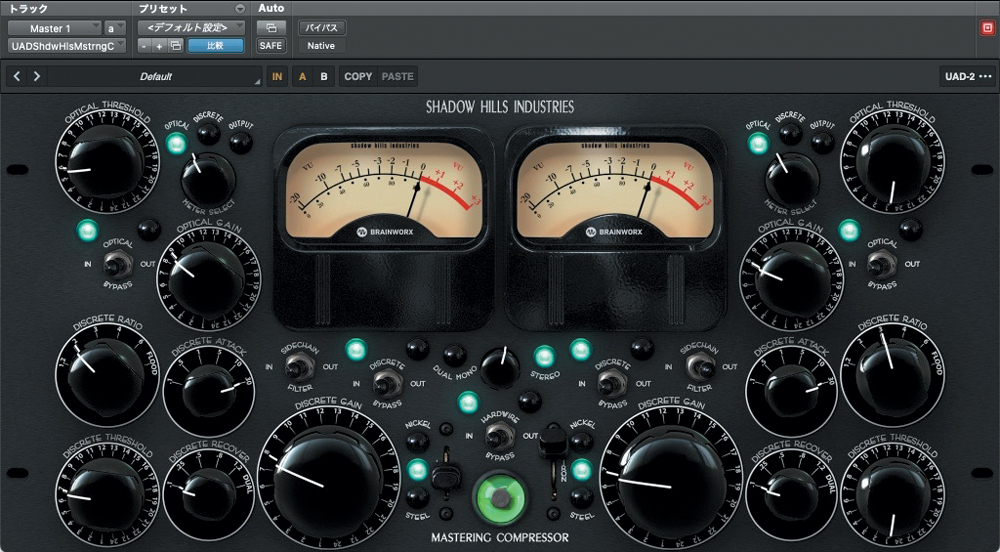Click the right Optical Gain knob
The width and height of the screenshot is (1000, 552).
pyautogui.click(x=791, y=279)
